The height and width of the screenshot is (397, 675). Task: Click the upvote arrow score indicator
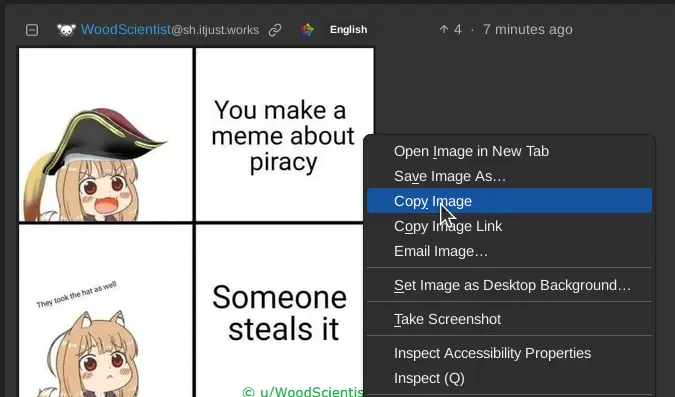pos(451,30)
